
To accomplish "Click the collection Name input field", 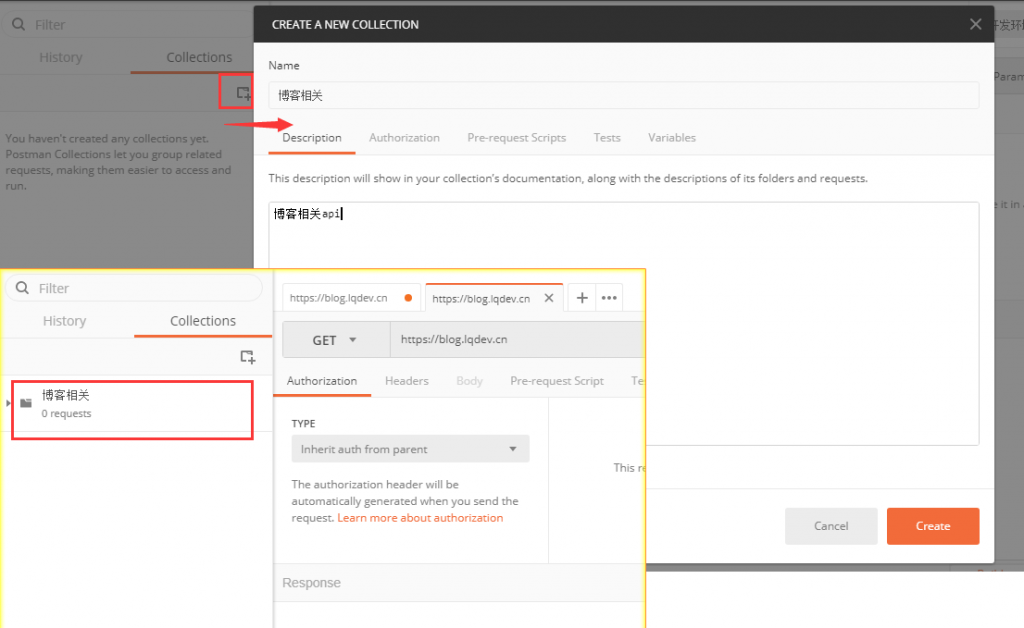I will 624,95.
